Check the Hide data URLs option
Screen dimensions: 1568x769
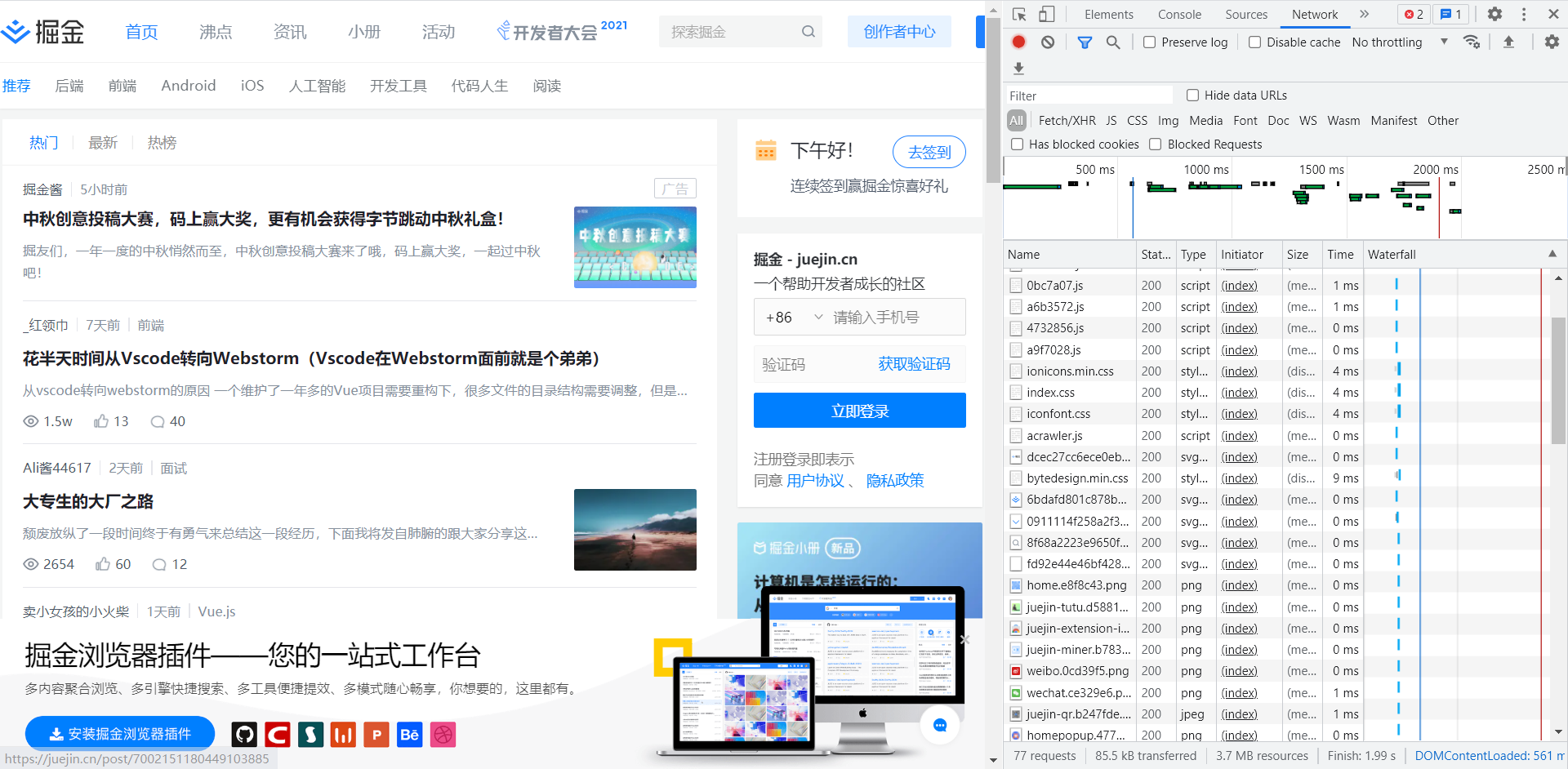coord(1192,95)
